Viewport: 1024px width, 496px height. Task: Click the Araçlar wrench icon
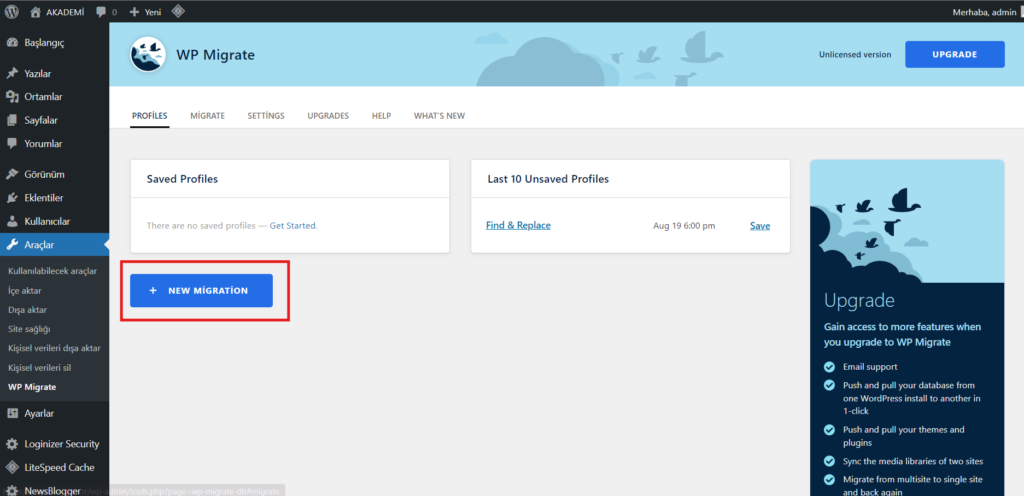pos(12,245)
